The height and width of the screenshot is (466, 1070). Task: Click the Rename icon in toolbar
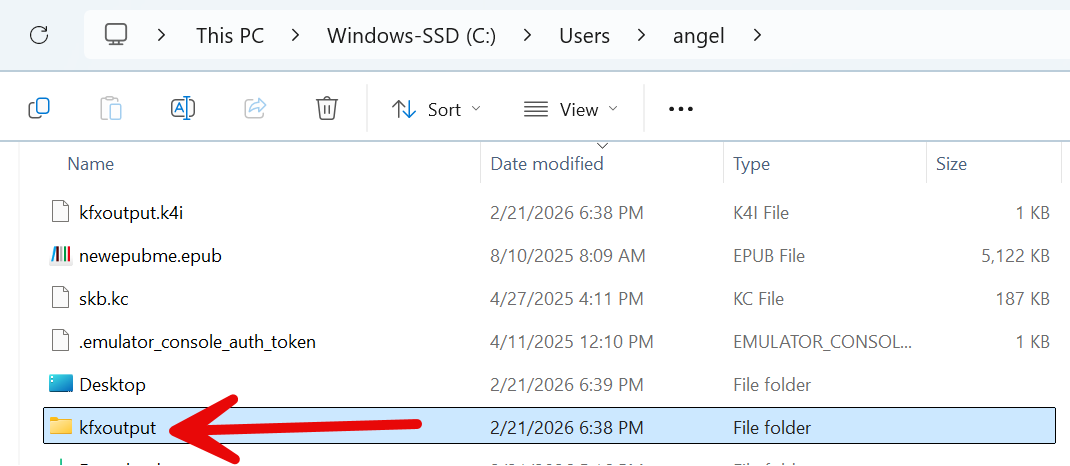(x=183, y=108)
